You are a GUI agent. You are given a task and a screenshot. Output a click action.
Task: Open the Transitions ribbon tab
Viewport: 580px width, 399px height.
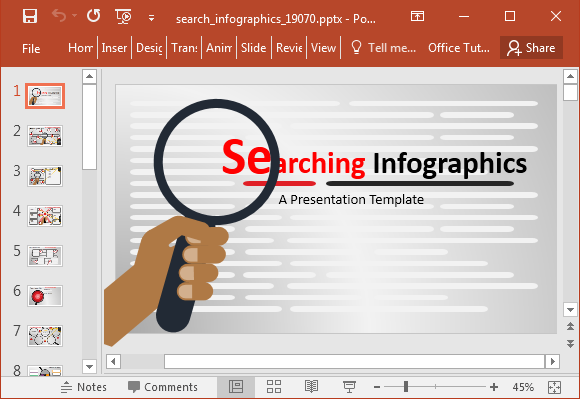(x=184, y=48)
